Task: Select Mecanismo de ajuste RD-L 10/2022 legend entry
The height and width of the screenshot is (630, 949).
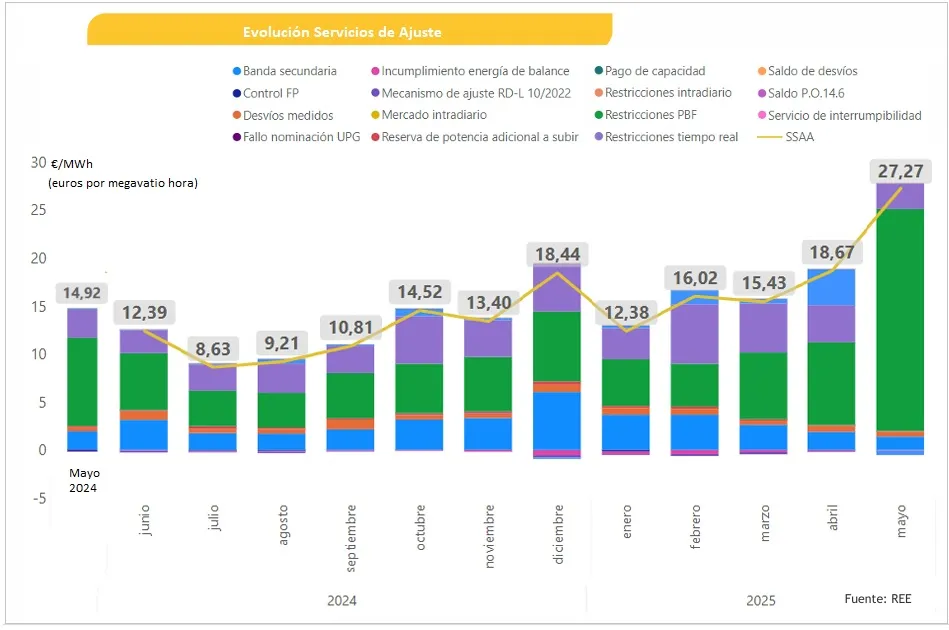Action: pyautogui.click(x=471, y=93)
